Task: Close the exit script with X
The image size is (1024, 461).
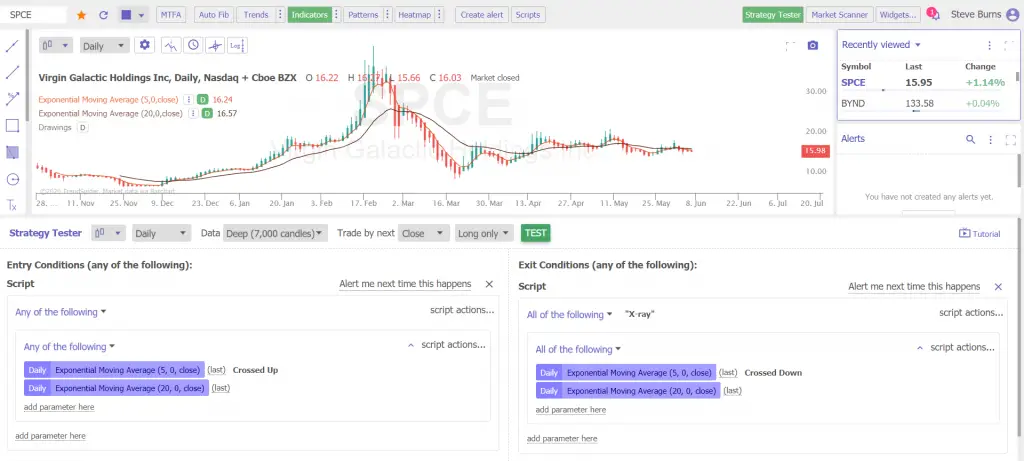Action: (x=998, y=287)
